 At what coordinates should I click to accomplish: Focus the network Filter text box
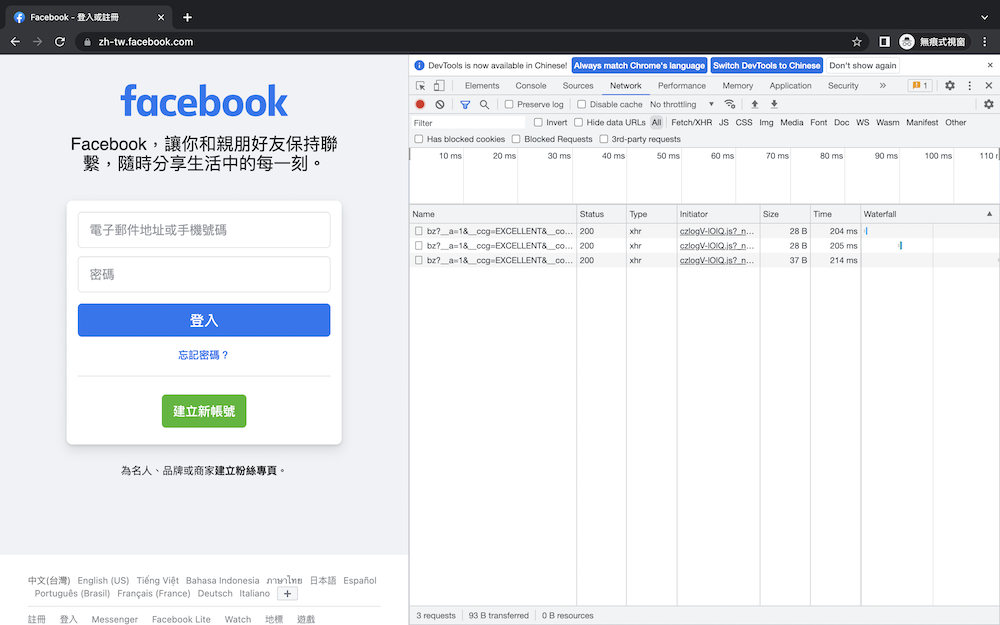[468, 122]
